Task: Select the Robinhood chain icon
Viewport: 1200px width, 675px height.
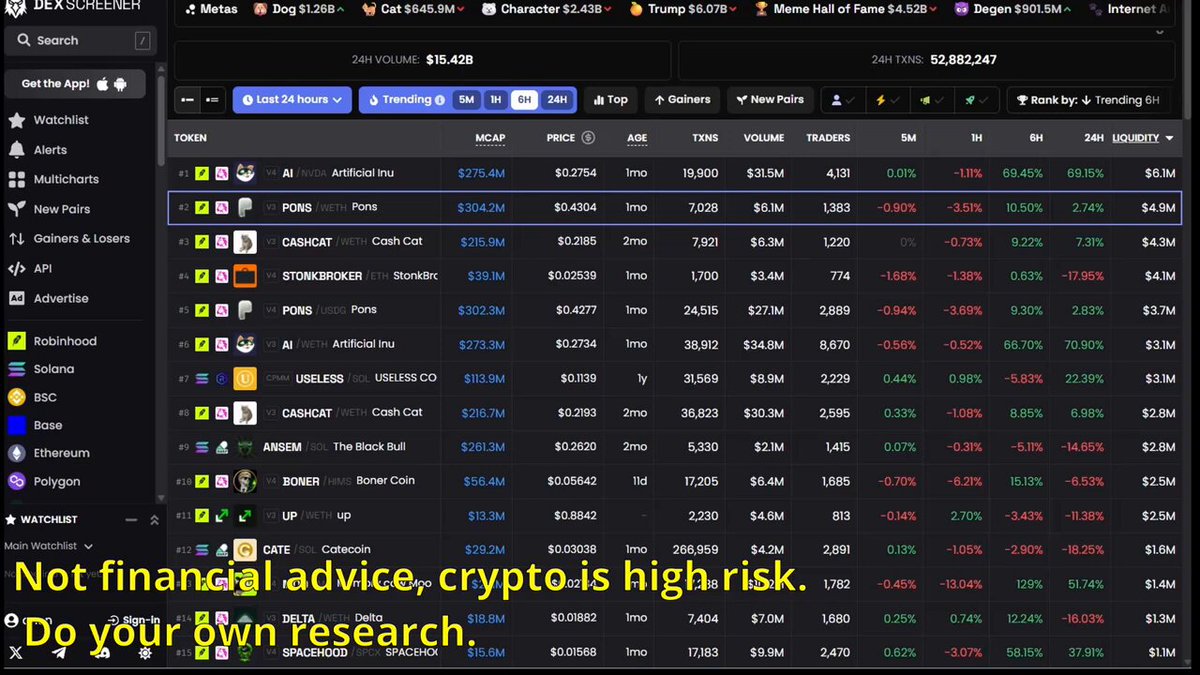Action: pos(16,341)
